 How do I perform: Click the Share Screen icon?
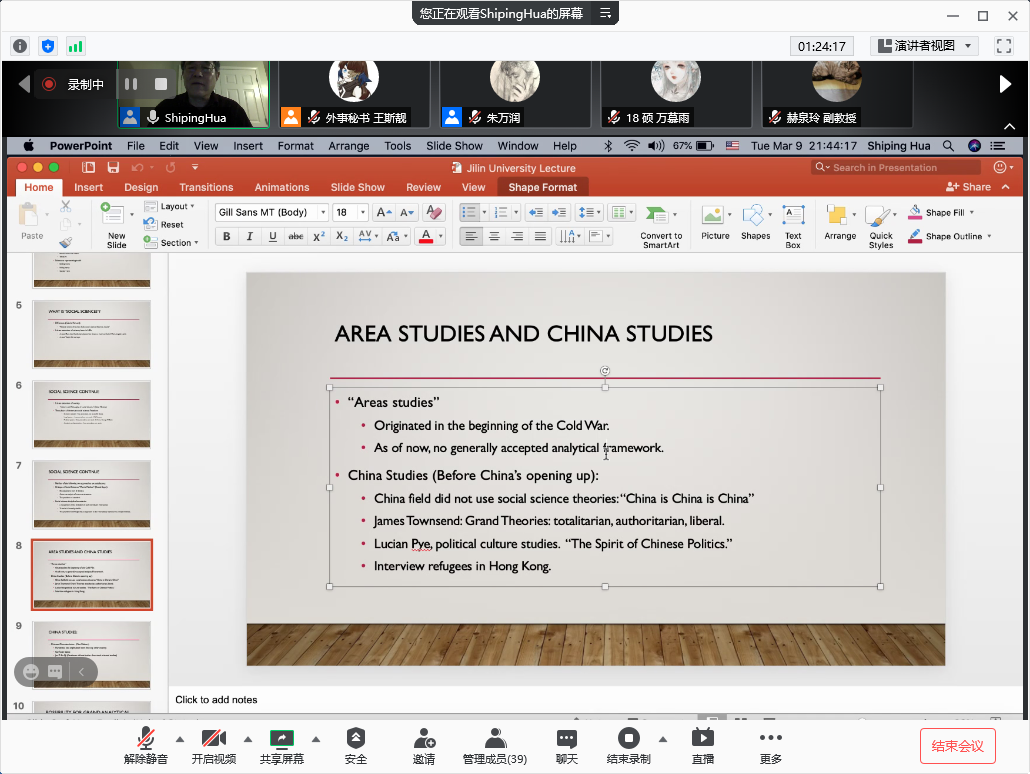281,739
